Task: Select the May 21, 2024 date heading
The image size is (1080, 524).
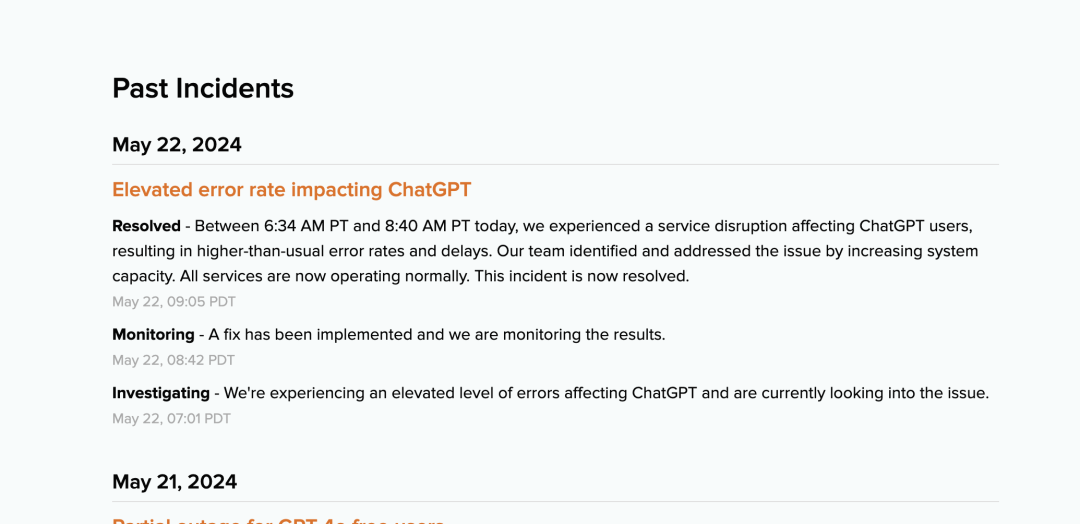Action: click(x=174, y=482)
